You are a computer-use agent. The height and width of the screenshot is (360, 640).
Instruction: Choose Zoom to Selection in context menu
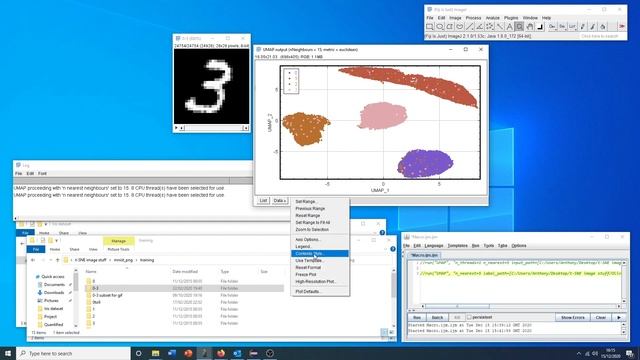[x=320, y=229]
